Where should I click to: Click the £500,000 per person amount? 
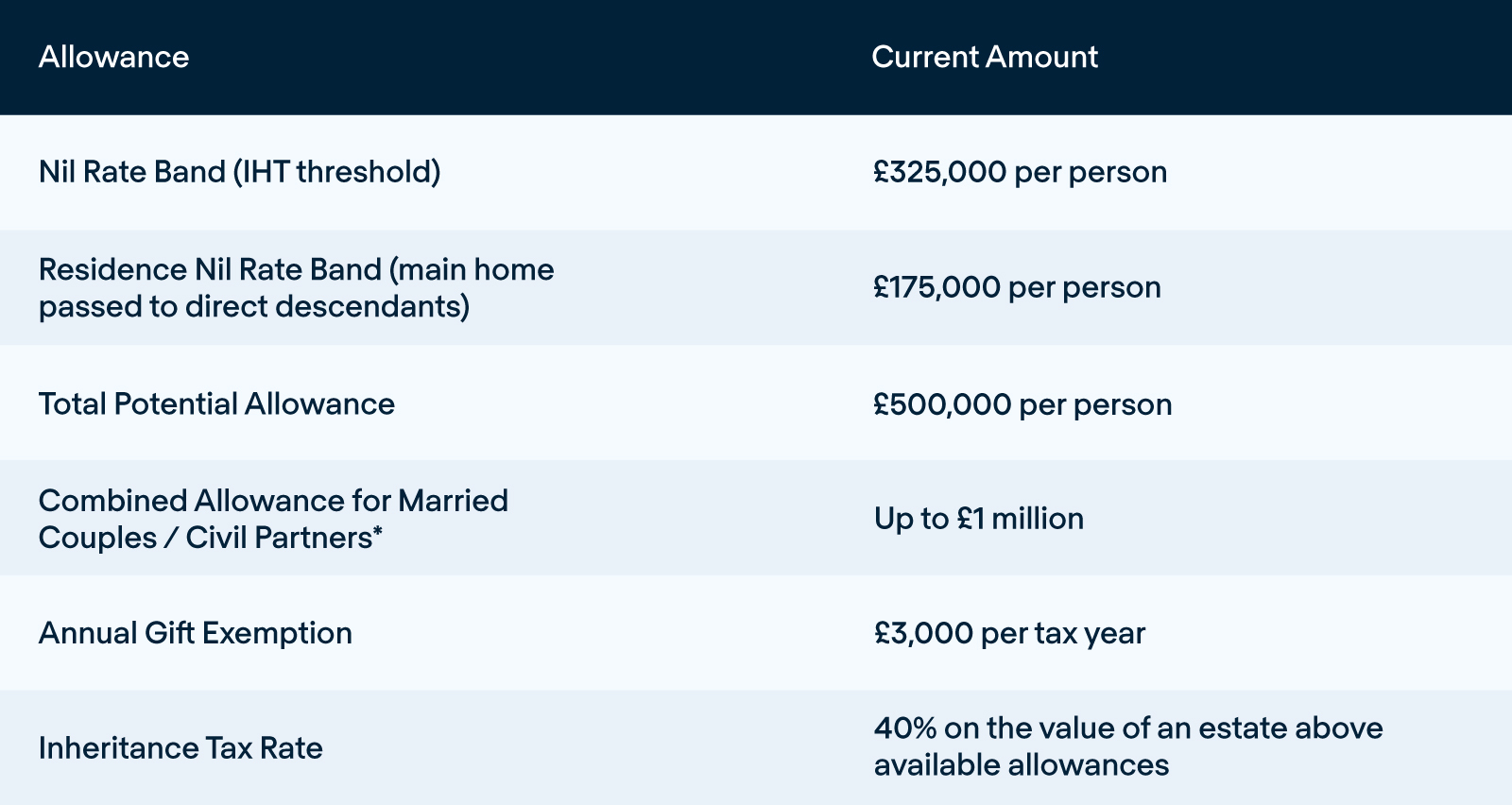pyautogui.click(x=1022, y=404)
